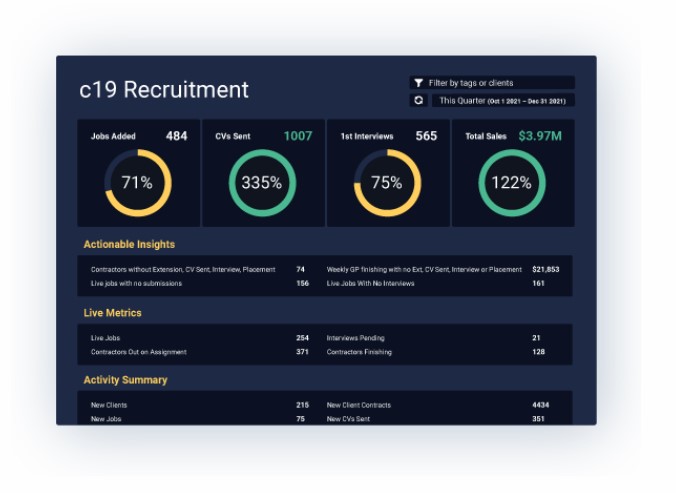676x493 pixels.
Task: Click the Total Sales $3.97M figure
Action: coord(539,136)
